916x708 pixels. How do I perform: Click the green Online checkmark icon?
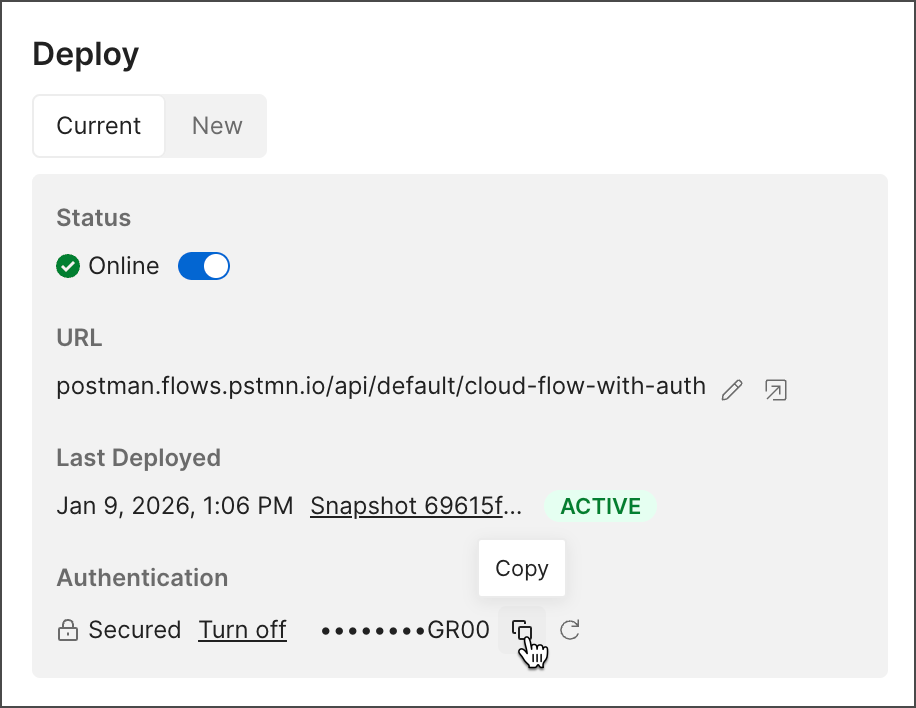67,265
